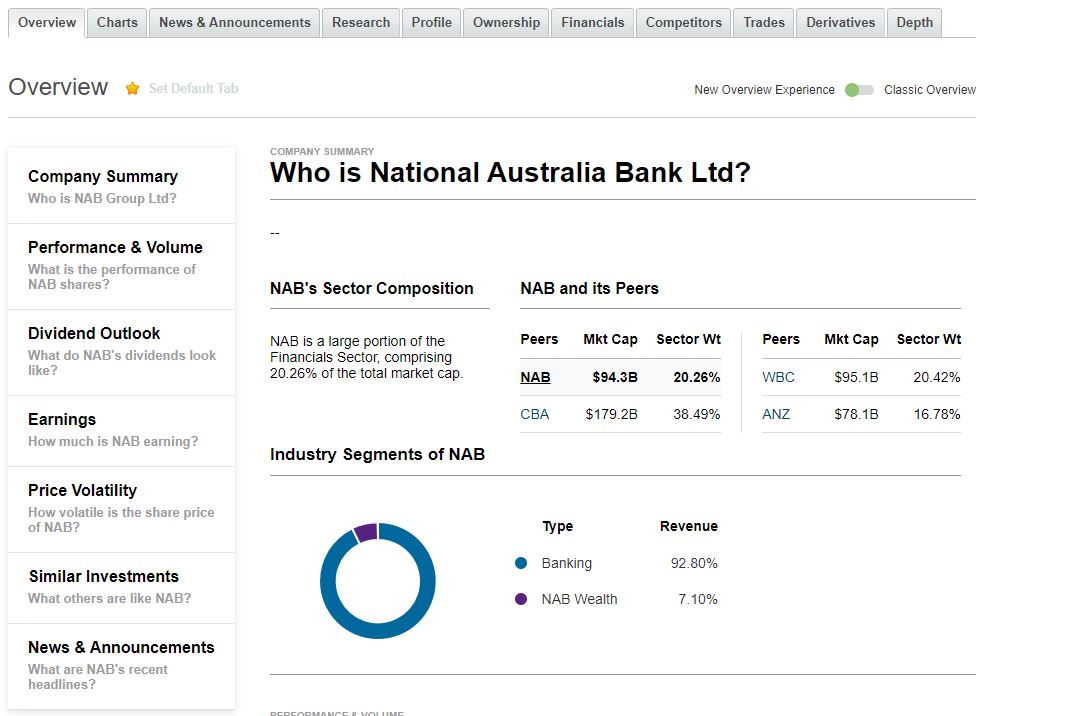Open the Earnings sidebar section
Viewport: 1085px width, 716px height.
pos(122,431)
